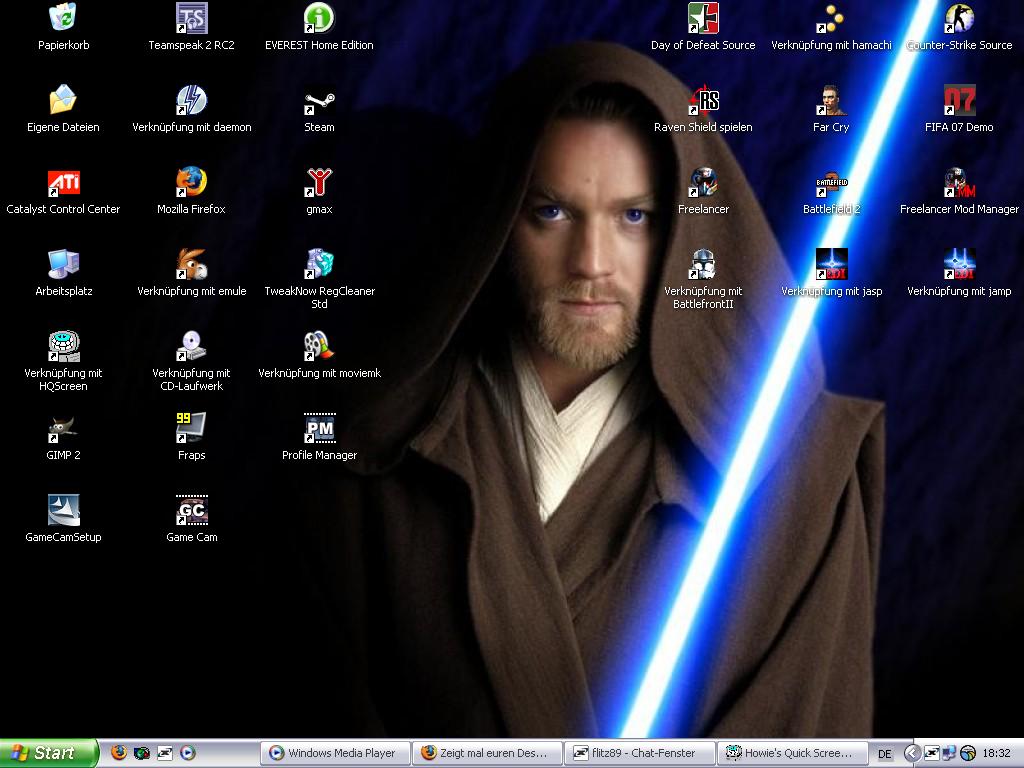1024x768 pixels.
Task: Select the GIMP 2 desktop icon
Action: tap(63, 429)
